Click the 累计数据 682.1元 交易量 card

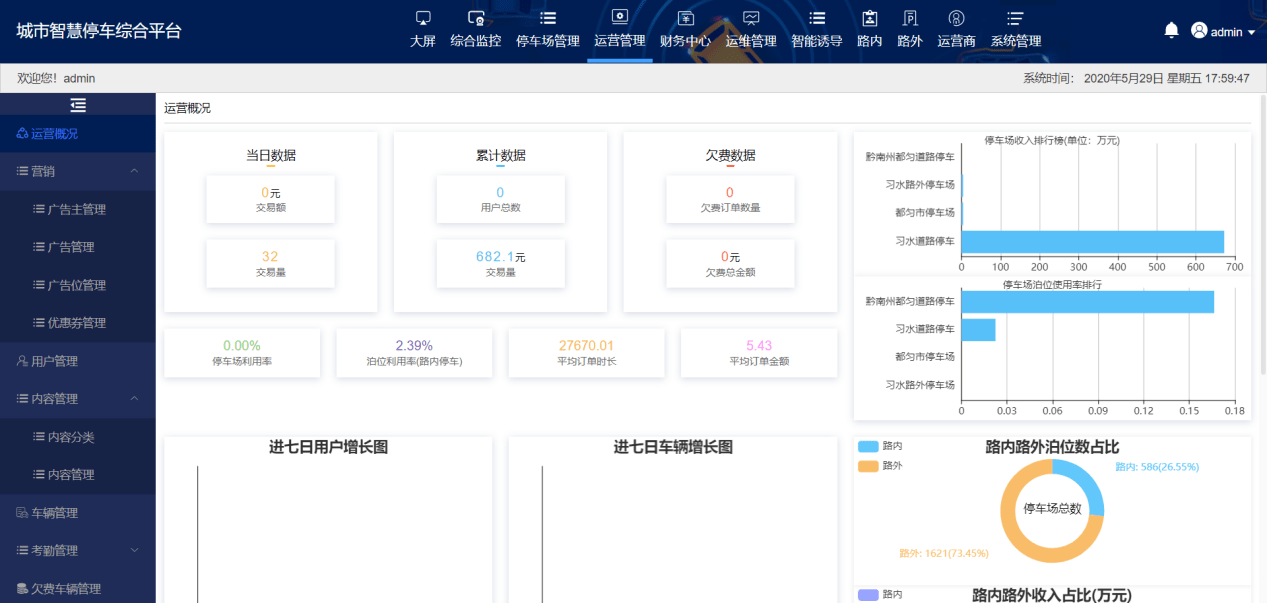coord(500,263)
